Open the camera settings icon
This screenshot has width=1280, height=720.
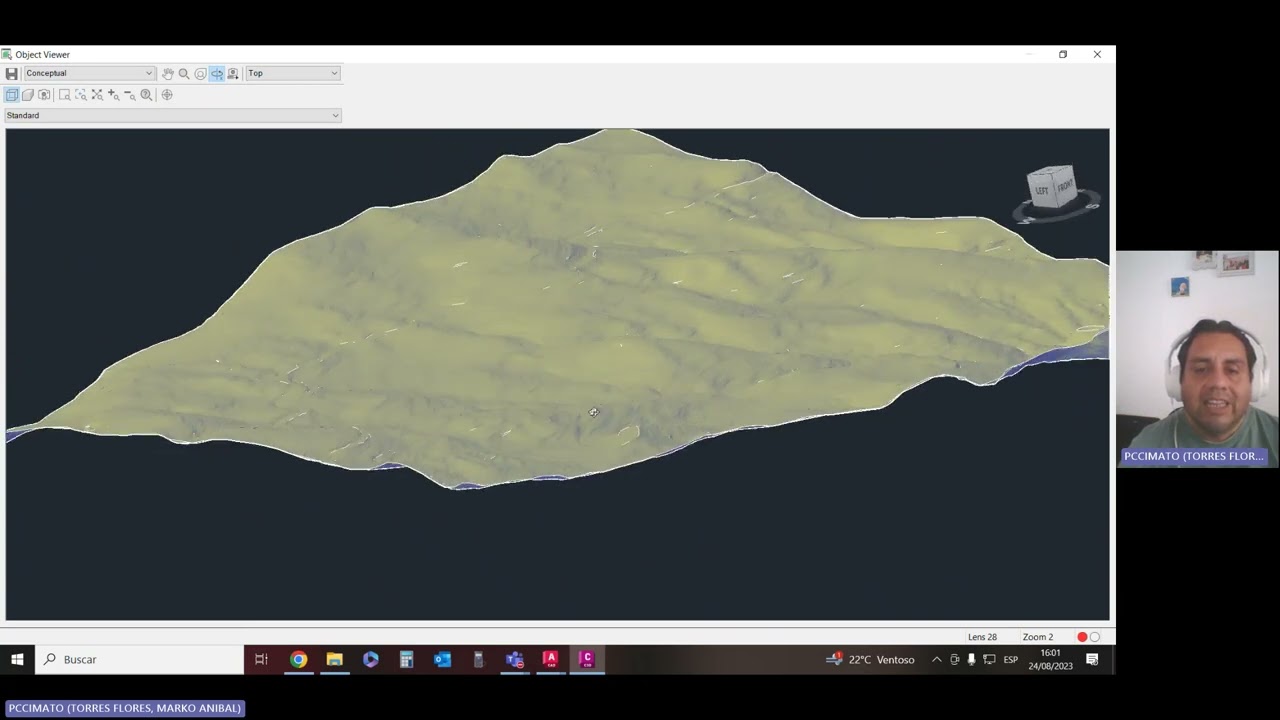pyautogui.click(x=233, y=73)
